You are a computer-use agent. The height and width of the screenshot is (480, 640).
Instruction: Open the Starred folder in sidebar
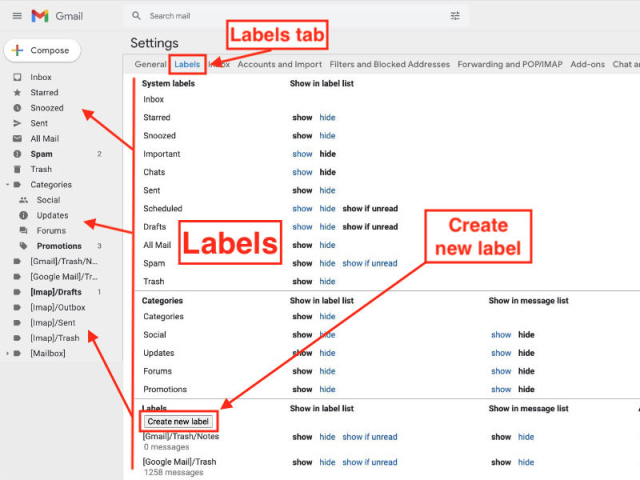pos(44,92)
